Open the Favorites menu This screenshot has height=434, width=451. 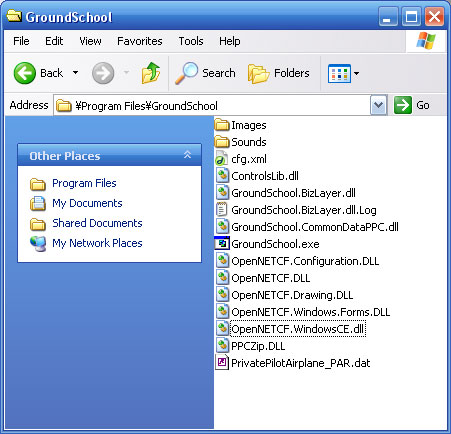pos(140,41)
